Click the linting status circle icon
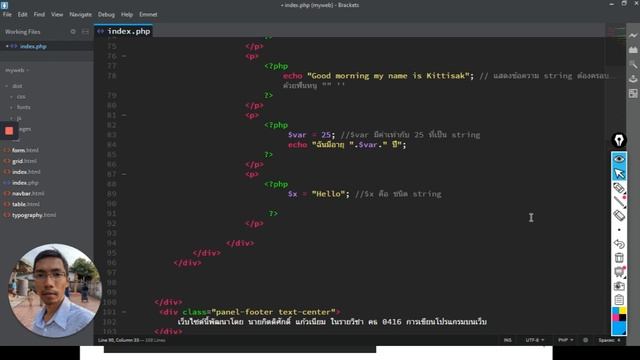Image resolution: width=640 pixels, height=360 pixels. (586, 340)
